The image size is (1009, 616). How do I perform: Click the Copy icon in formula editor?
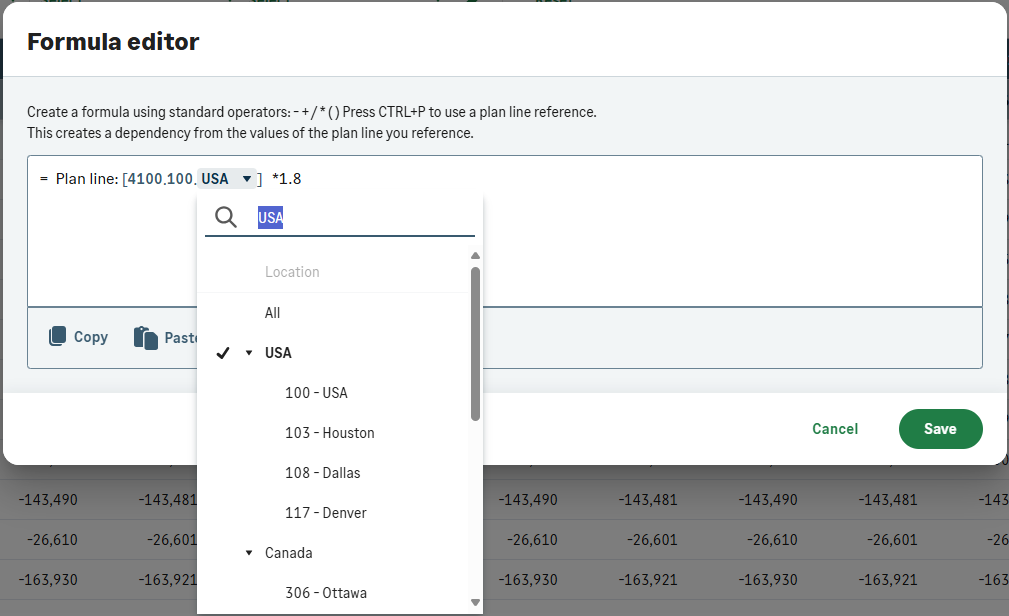pos(58,337)
